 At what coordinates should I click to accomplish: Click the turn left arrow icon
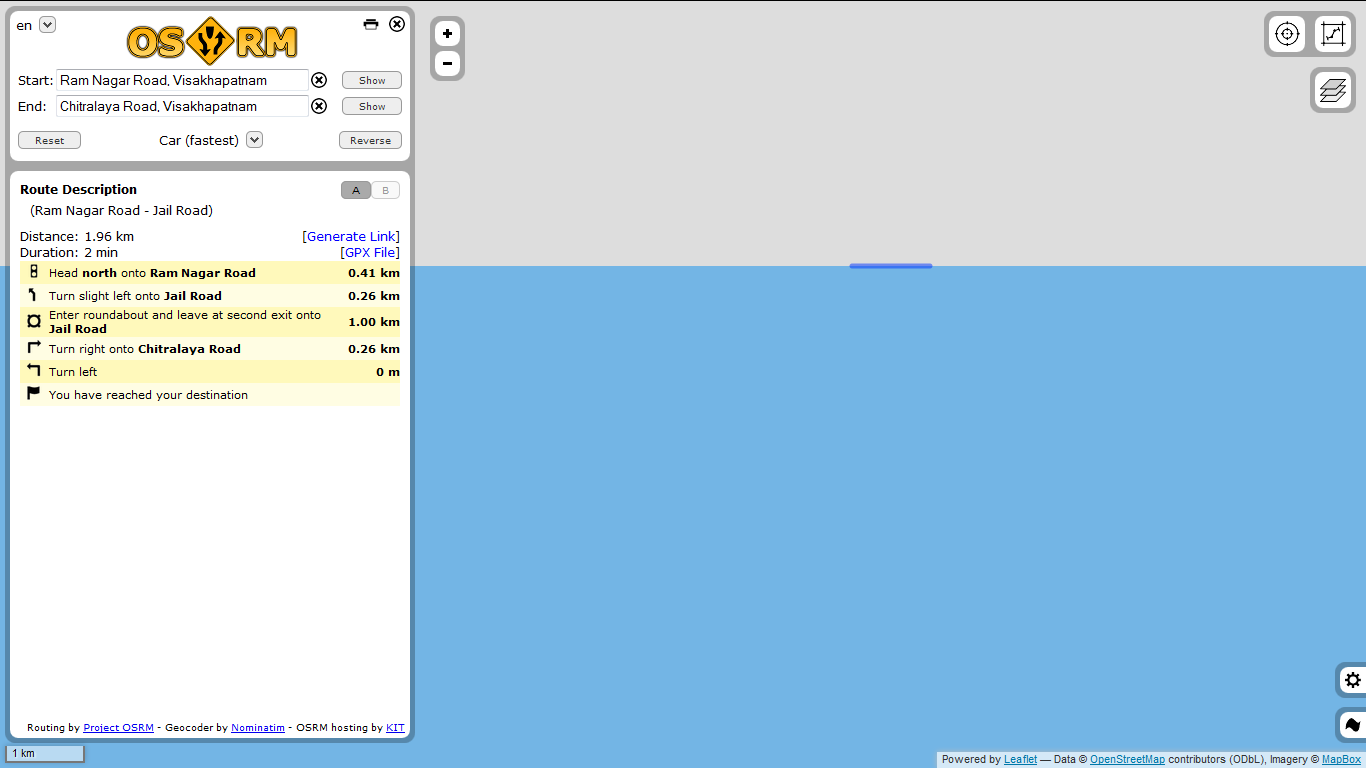[34, 371]
